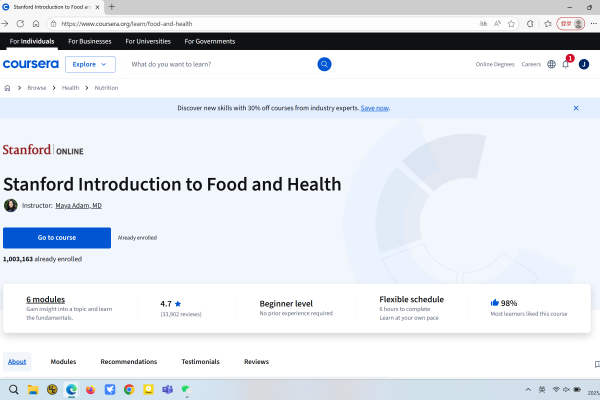Click Health breadcrumb
600x400 pixels.
(x=70, y=88)
